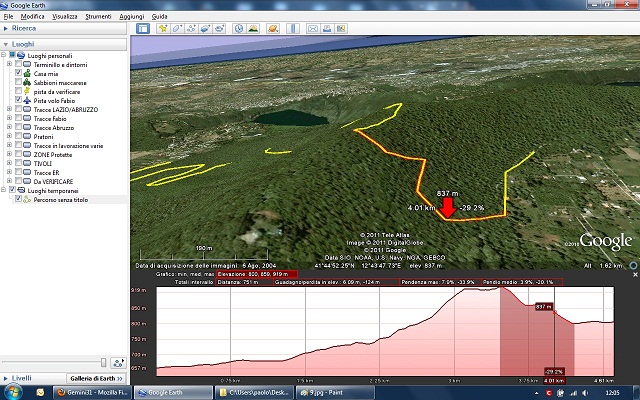Click the print toolbar icon
The width and height of the screenshot is (640, 400).
pos(327,28)
